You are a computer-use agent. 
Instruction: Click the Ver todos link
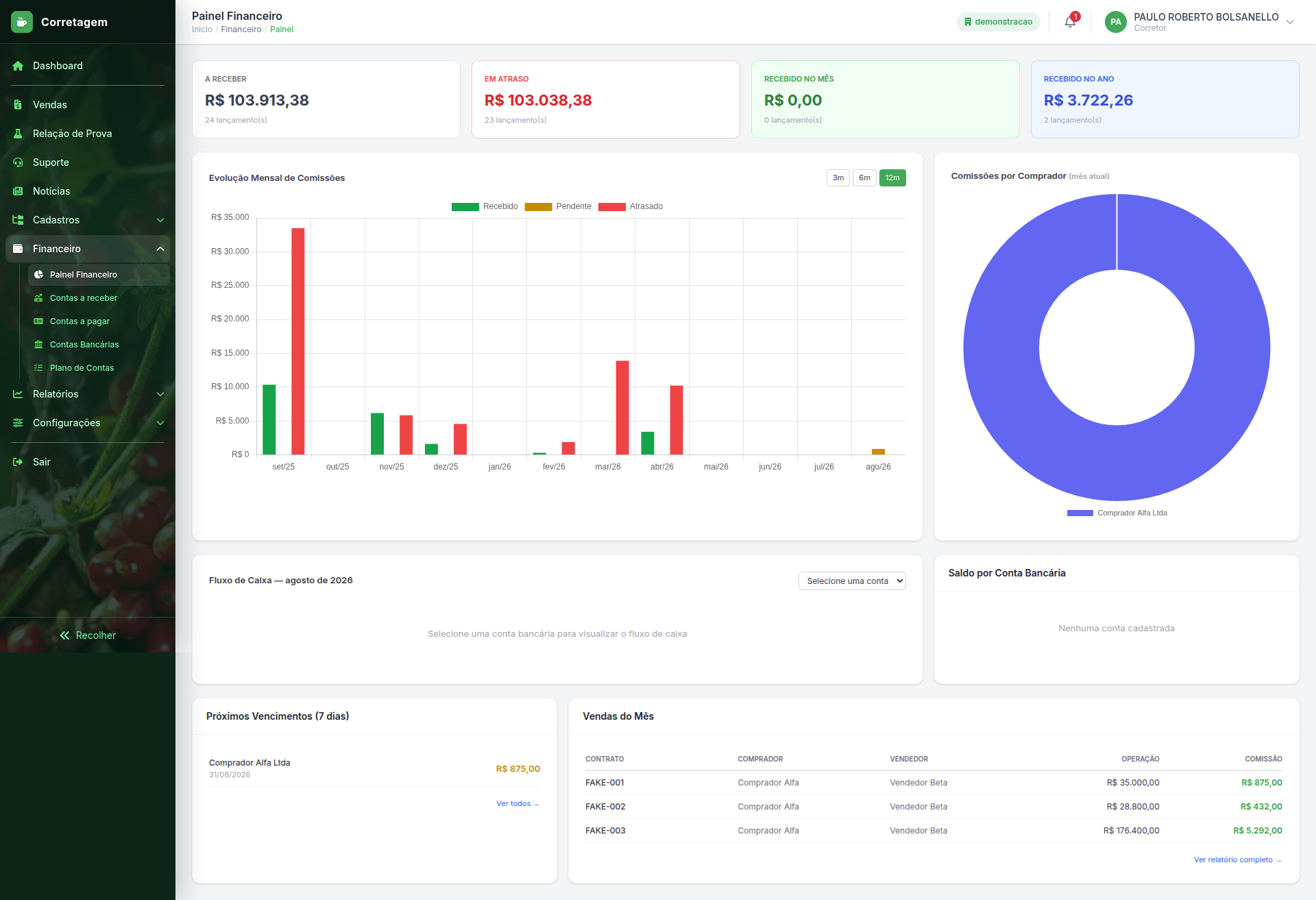517,803
